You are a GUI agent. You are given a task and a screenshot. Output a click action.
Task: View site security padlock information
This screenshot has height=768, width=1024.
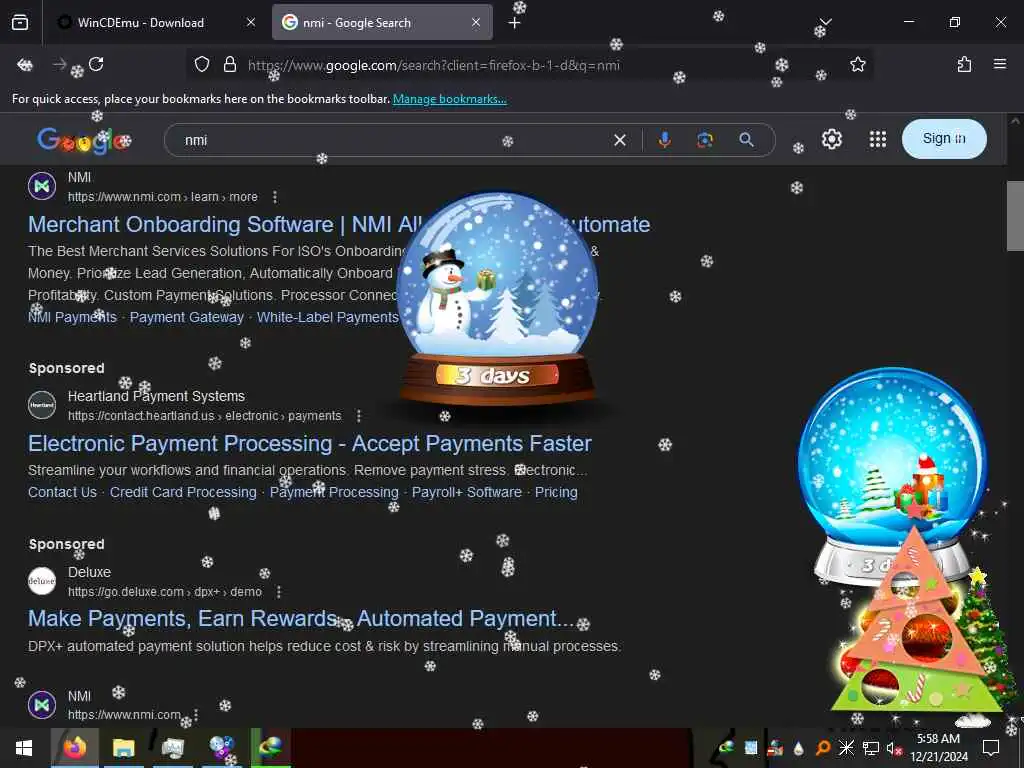230,65
